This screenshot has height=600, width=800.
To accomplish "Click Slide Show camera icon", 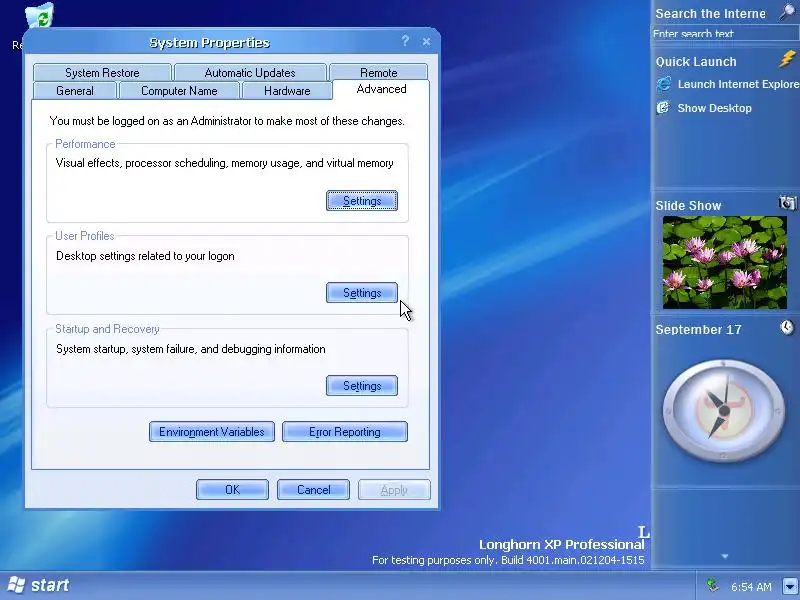I will click(x=787, y=203).
